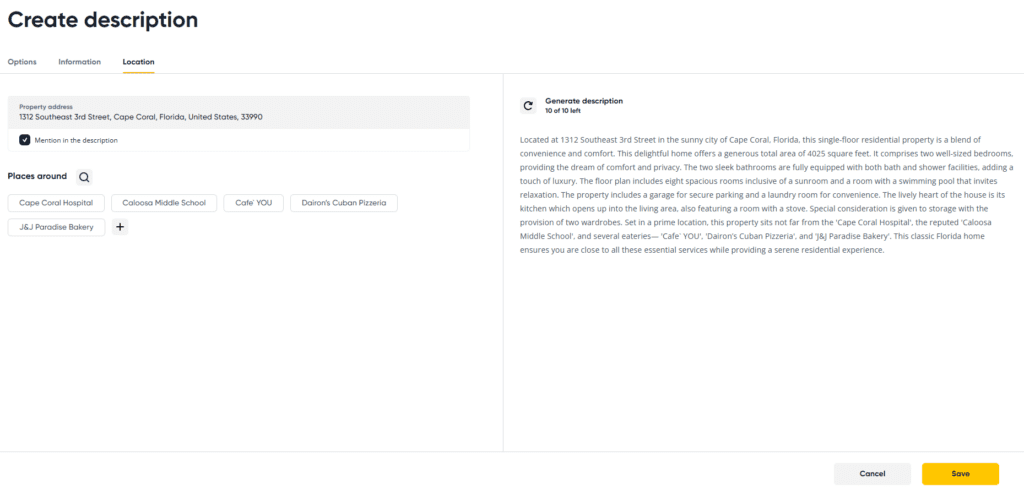1024x490 pixels.
Task: Open the Information tab
Action: 79,62
